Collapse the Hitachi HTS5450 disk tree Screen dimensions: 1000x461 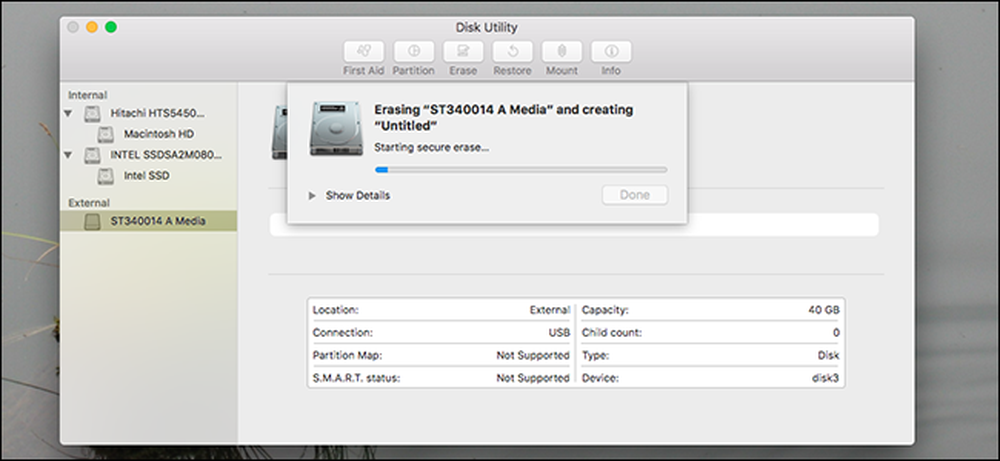68,113
